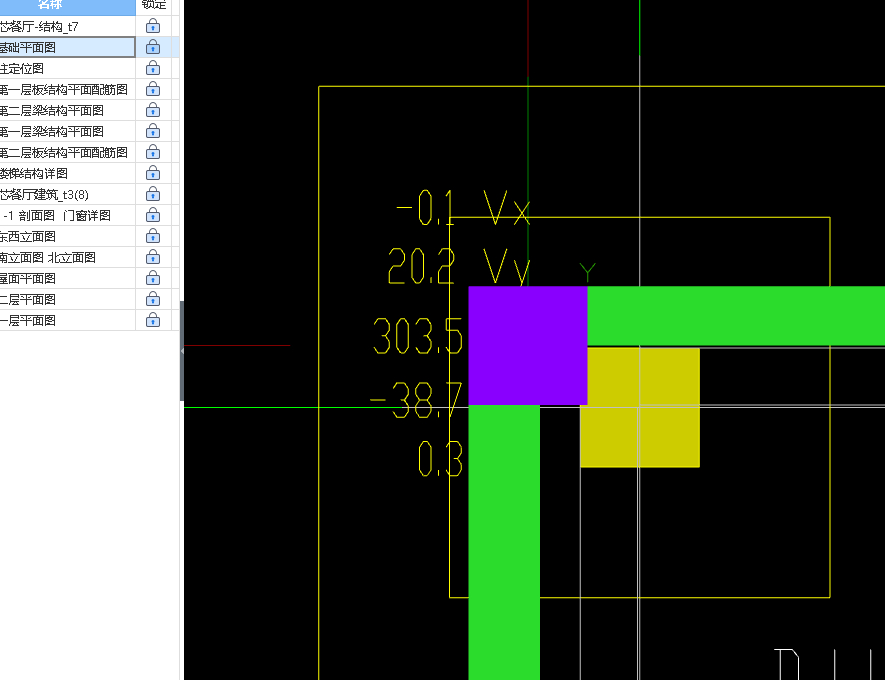Viewport: 885px width, 680px height.
Task: Open 第一层梁结构平面图 drawing
Action: point(67,131)
